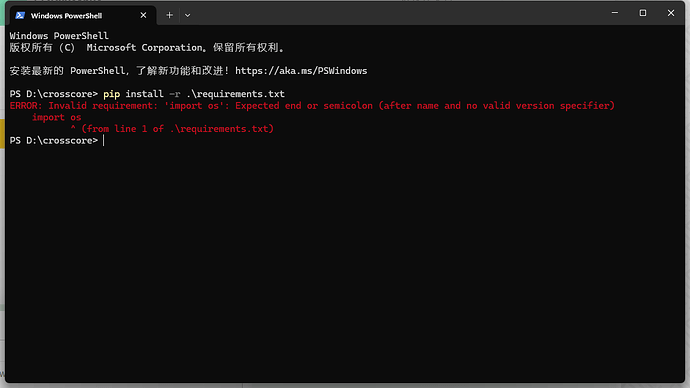
Task: Click the empty title bar area right of tabs
Action: 396,14
